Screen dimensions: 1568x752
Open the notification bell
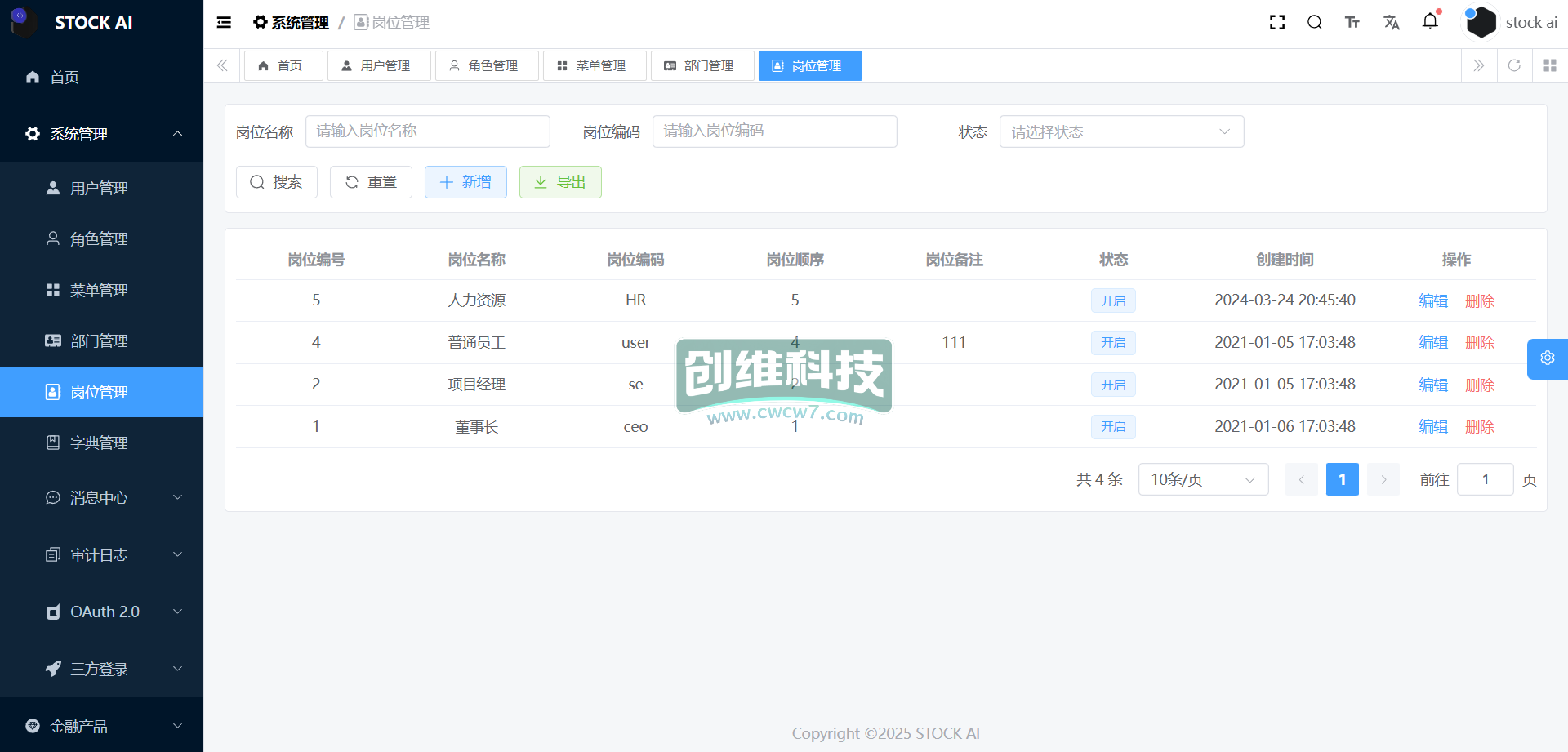(x=1430, y=22)
